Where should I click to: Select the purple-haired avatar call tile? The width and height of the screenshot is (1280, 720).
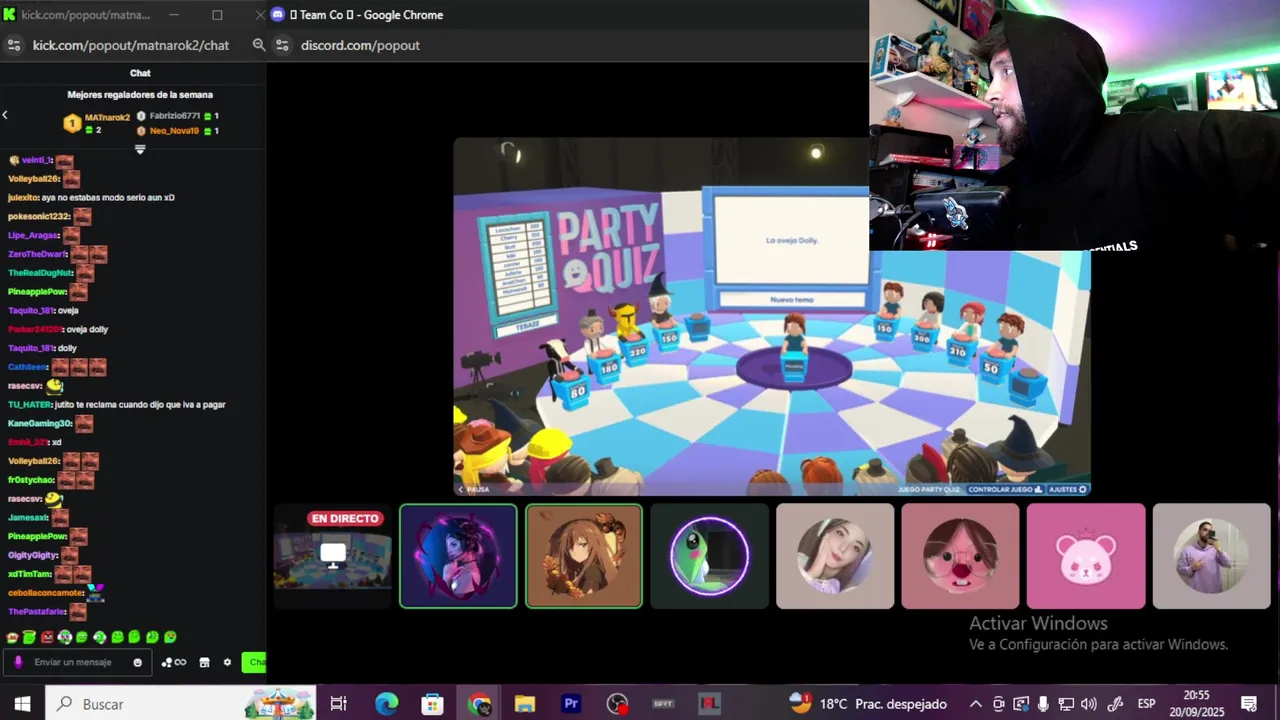[458, 556]
